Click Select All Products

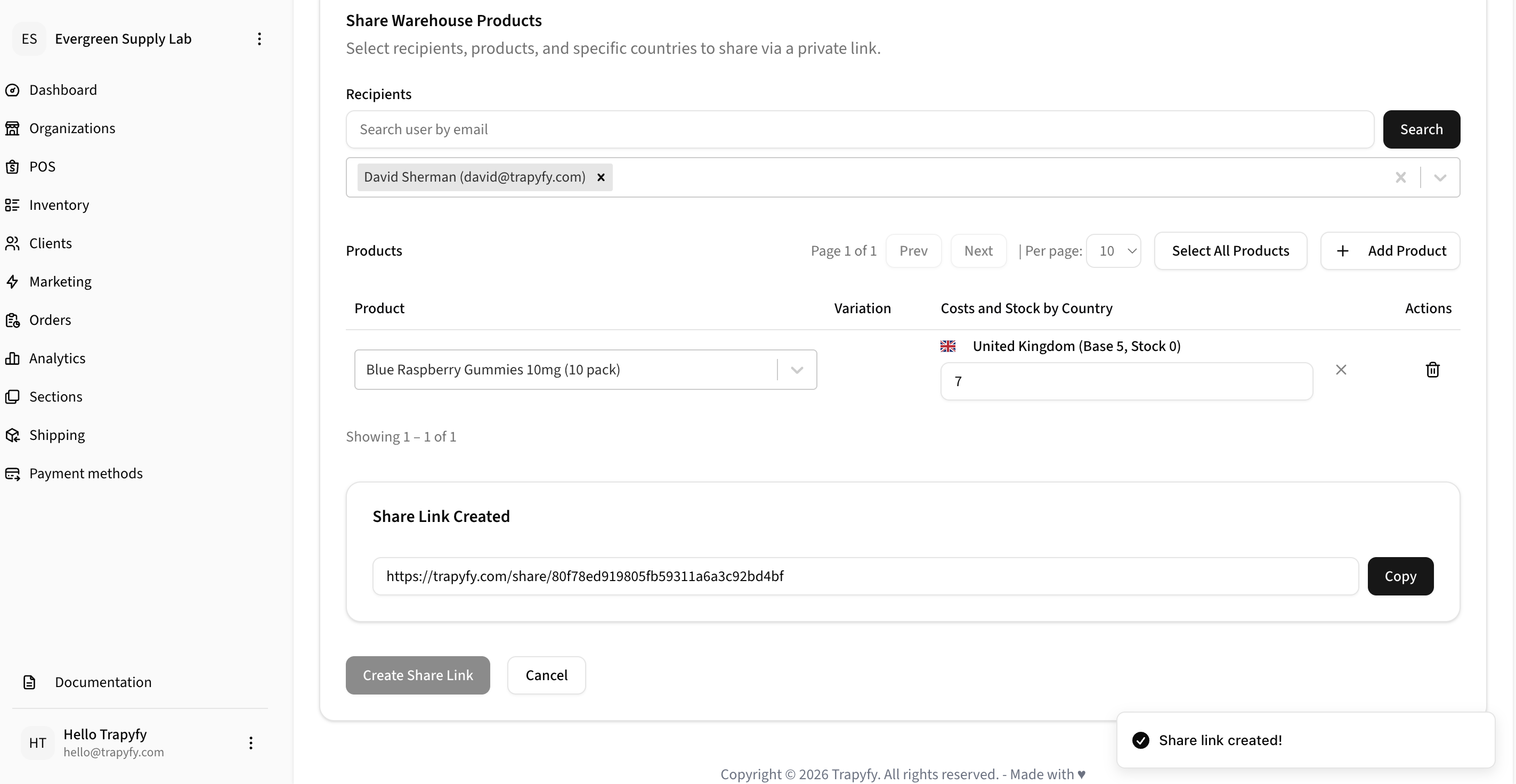click(x=1230, y=251)
